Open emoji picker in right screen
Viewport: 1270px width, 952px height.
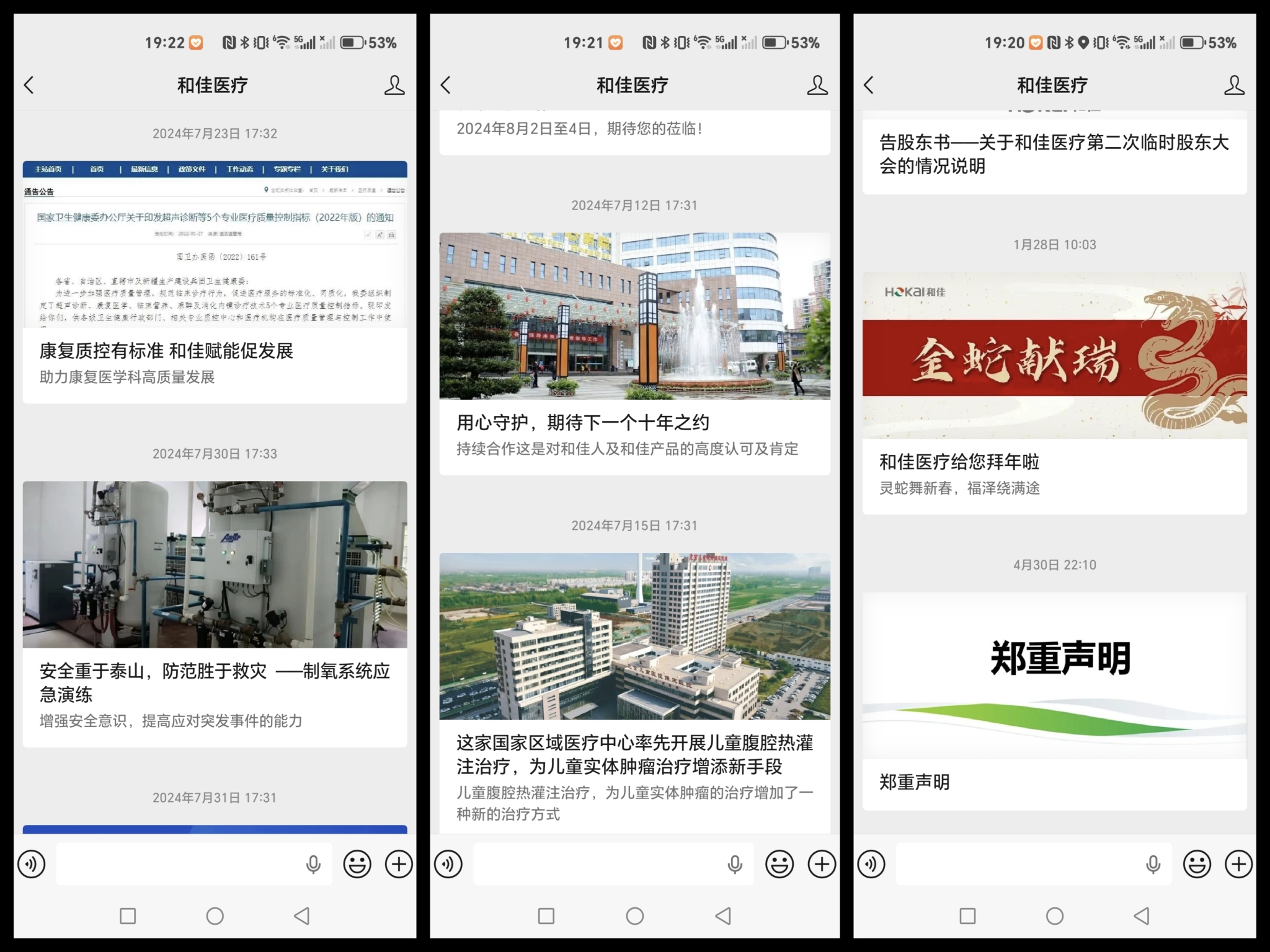(x=1197, y=864)
